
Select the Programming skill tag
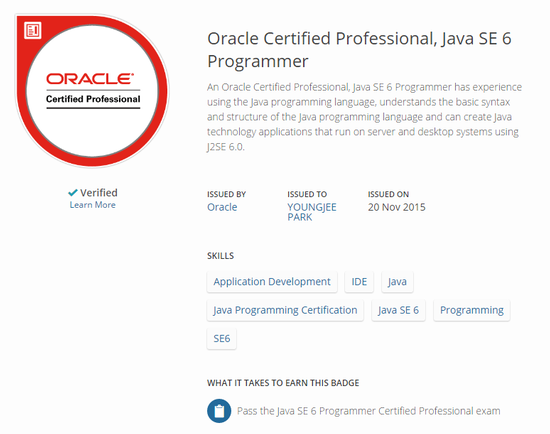click(x=471, y=310)
